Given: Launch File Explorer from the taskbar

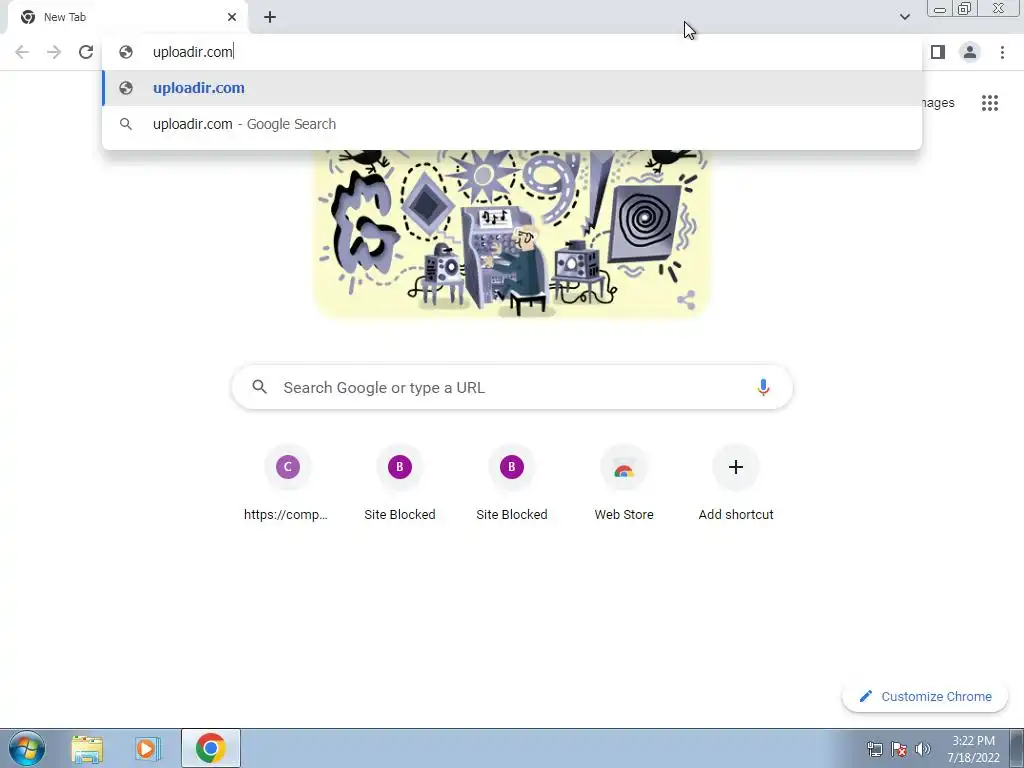Looking at the screenshot, I should 87,748.
